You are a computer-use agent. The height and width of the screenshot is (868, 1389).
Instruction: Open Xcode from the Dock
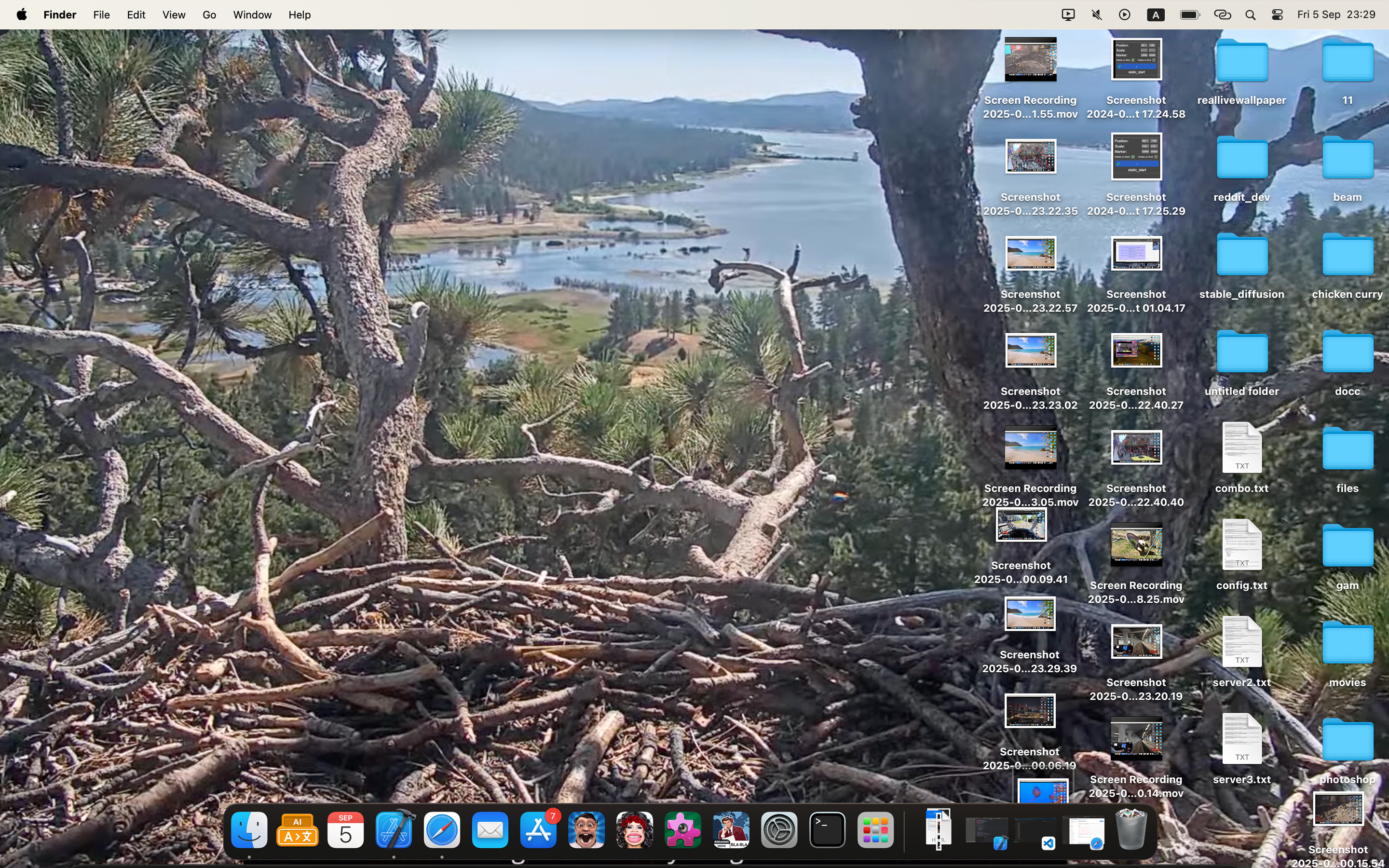point(394,830)
